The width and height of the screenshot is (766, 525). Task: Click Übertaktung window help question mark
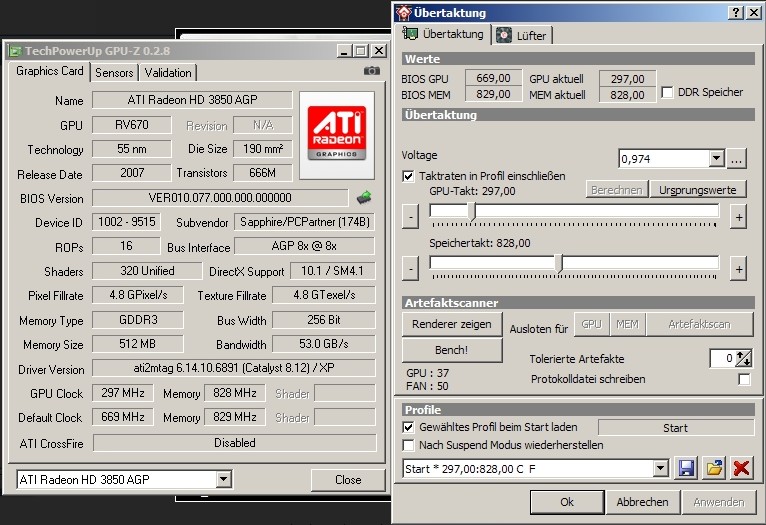point(737,13)
